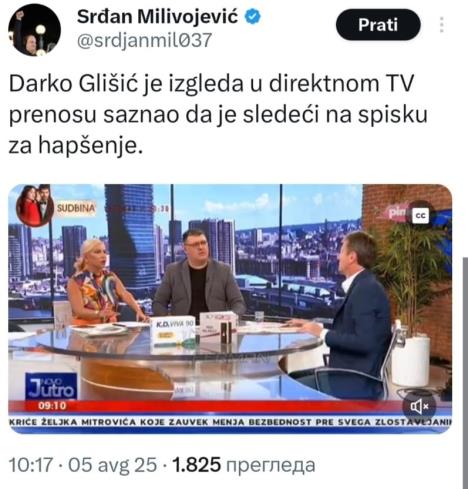Open the three-dot more options menu
Viewport: 468px width, 489px height.
pyautogui.click(x=441, y=25)
